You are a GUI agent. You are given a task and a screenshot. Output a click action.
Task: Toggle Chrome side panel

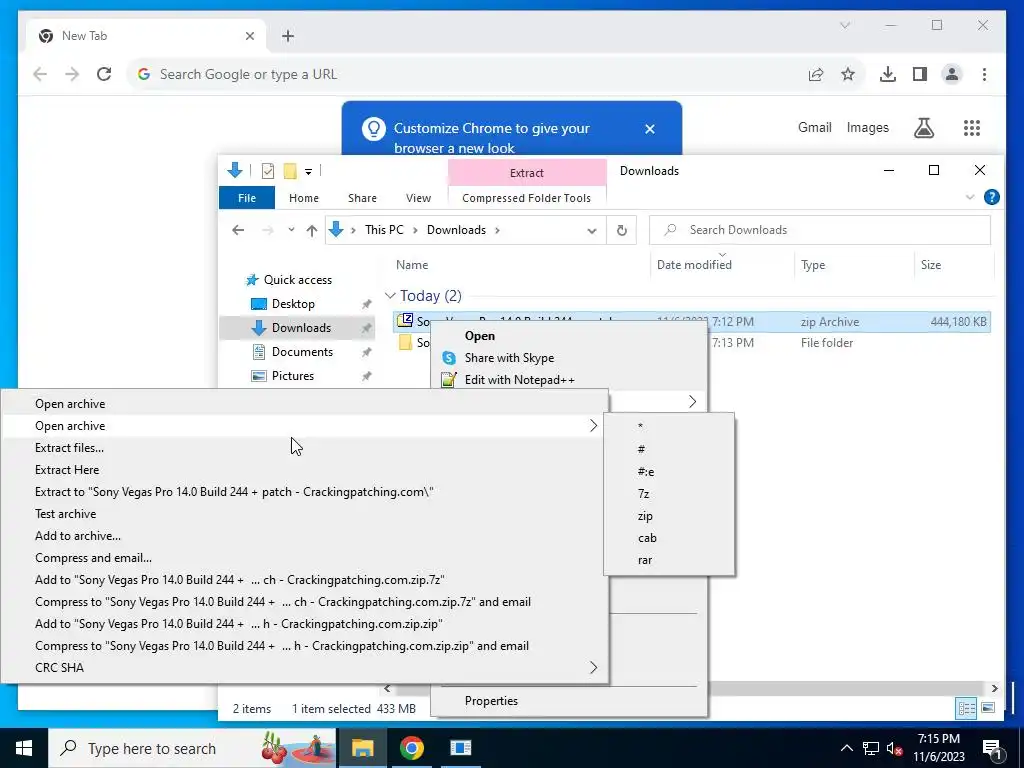(x=920, y=74)
